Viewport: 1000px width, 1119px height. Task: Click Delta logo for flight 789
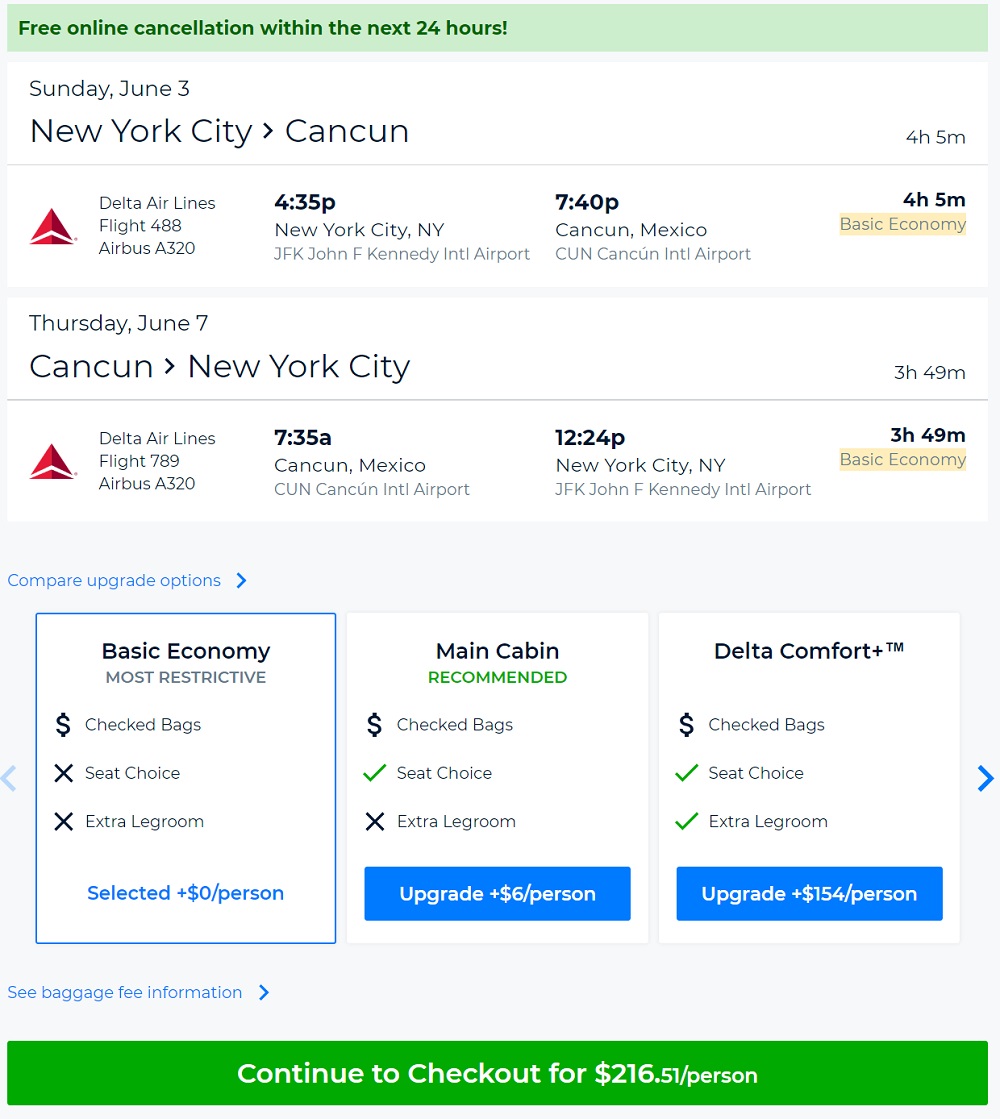pyautogui.click(x=53, y=461)
